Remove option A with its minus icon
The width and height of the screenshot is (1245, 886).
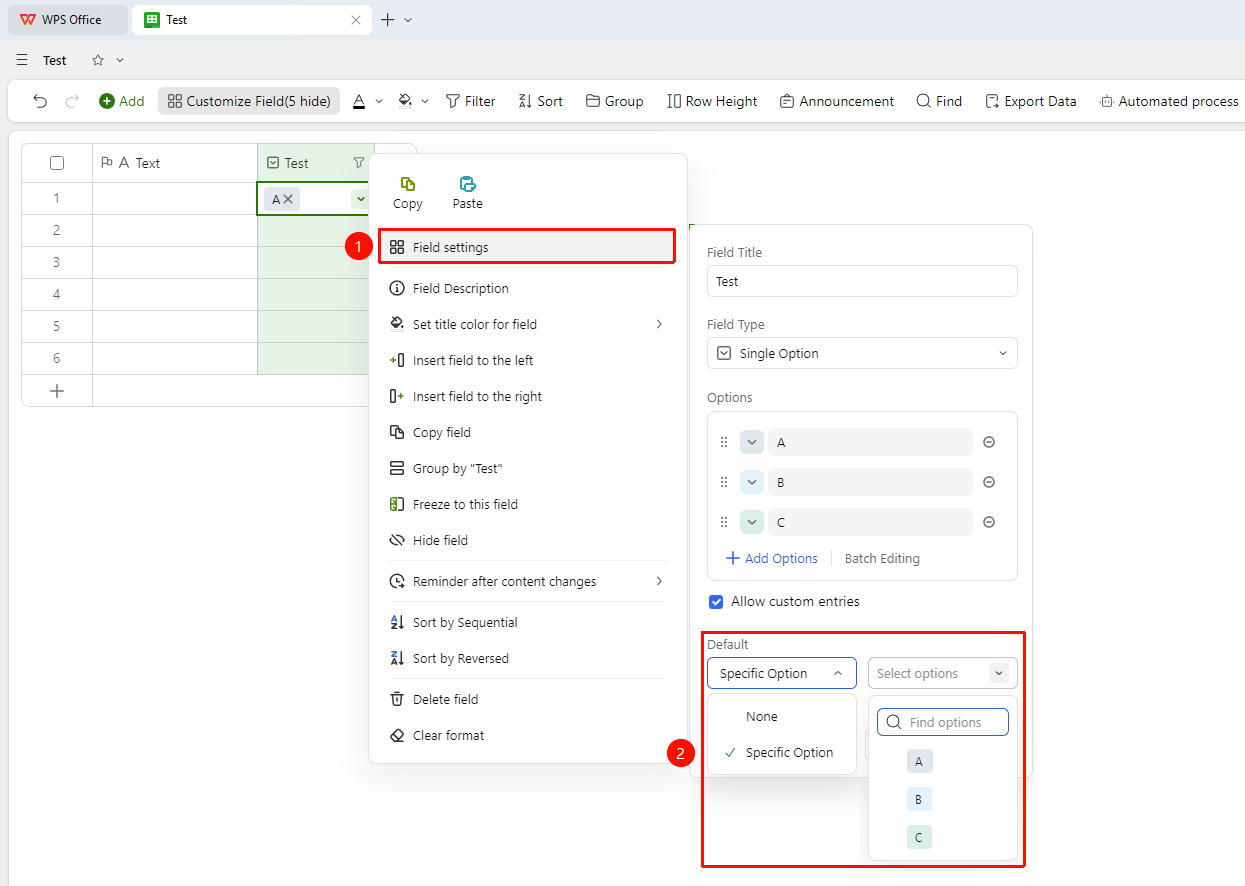click(989, 442)
